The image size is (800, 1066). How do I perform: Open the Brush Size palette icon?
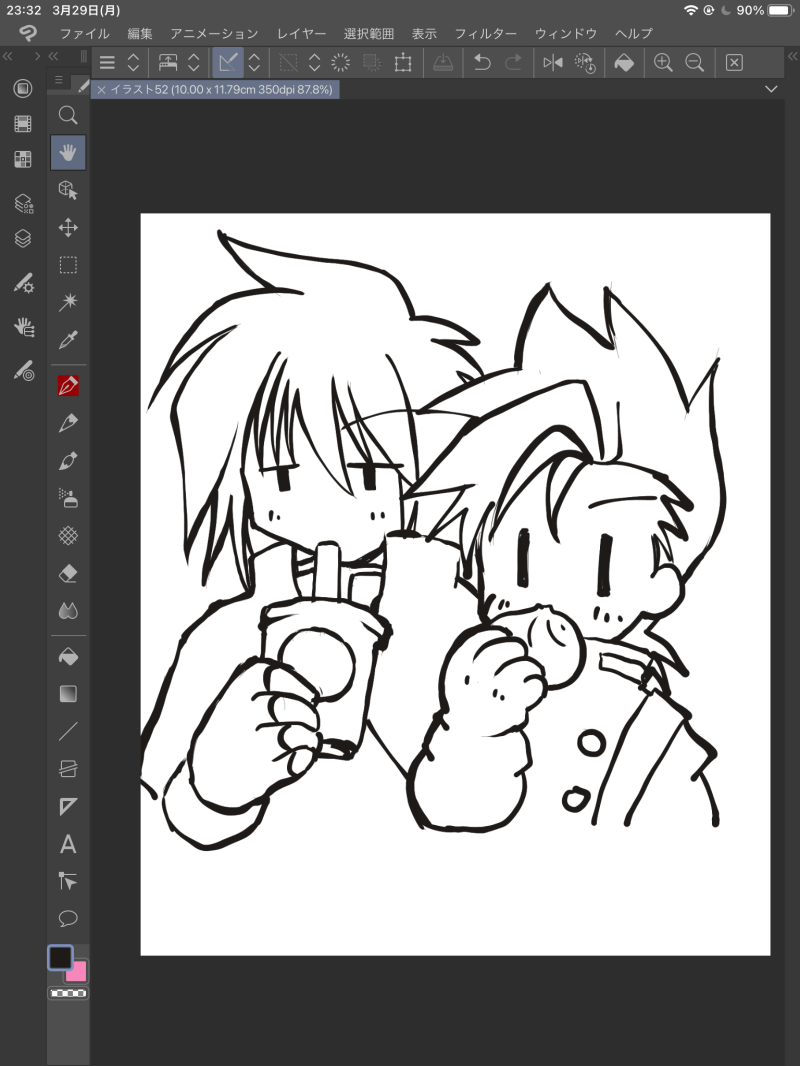tap(23, 371)
